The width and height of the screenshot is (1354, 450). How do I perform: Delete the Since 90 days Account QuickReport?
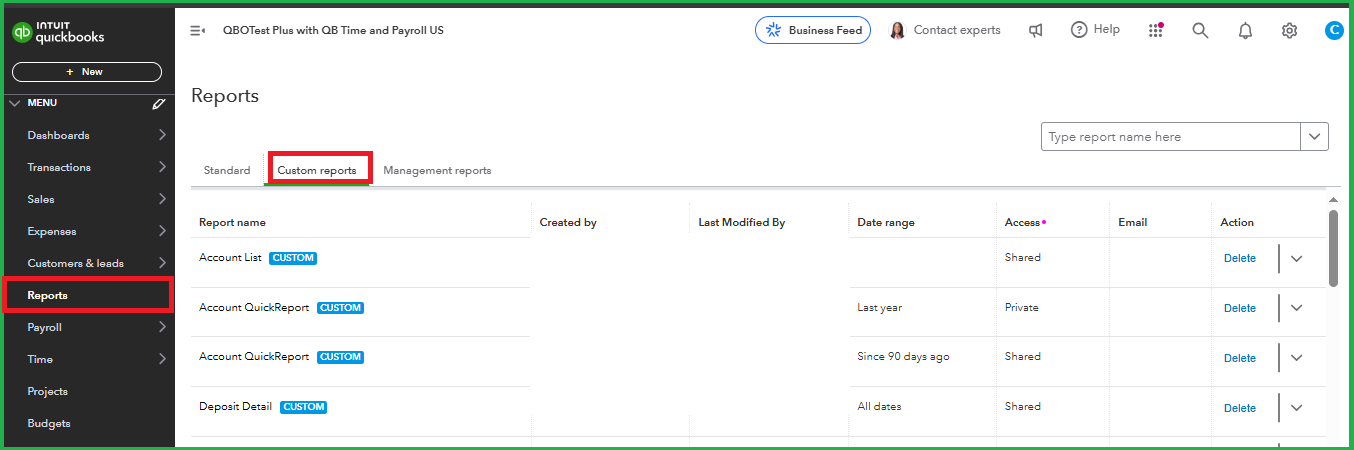tap(1240, 358)
